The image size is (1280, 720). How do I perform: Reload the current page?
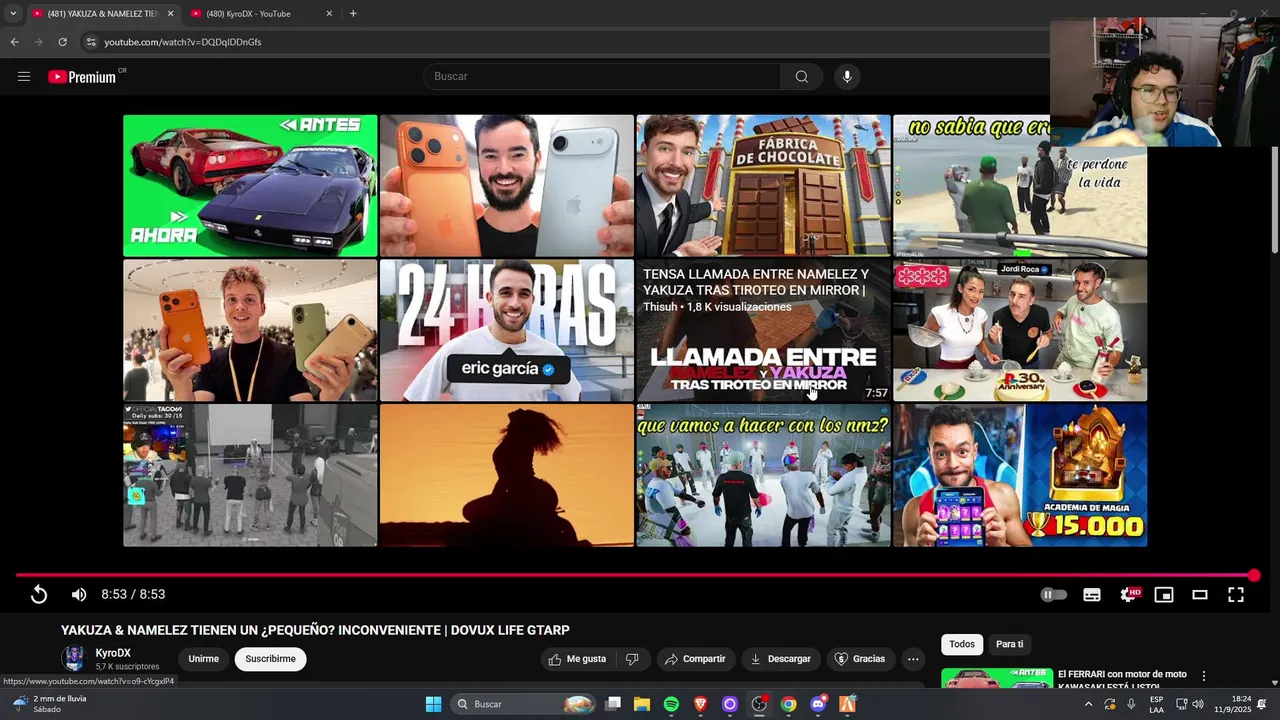pyautogui.click(x=62, y=42)
